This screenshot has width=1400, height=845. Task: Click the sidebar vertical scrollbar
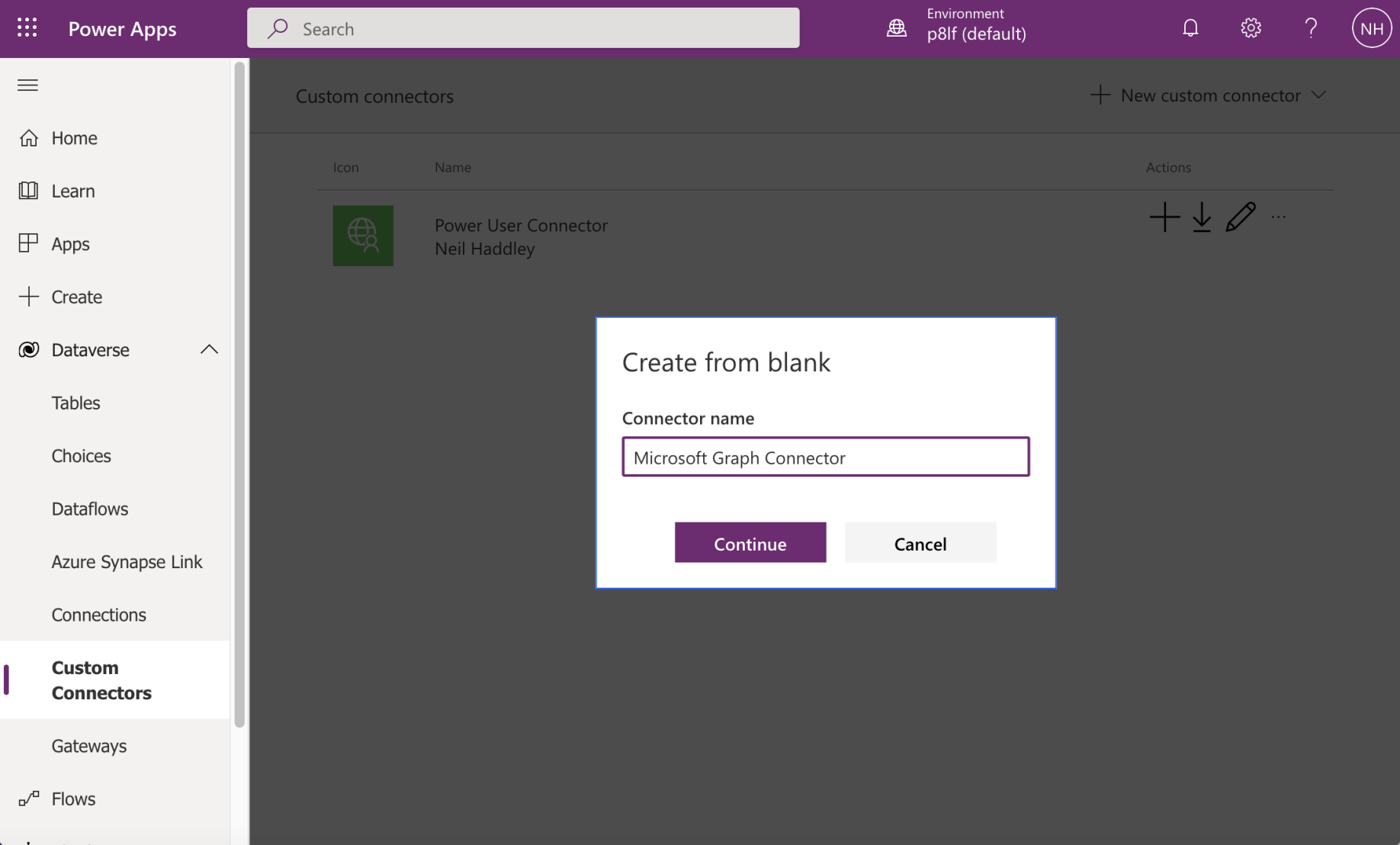(239, 395)
